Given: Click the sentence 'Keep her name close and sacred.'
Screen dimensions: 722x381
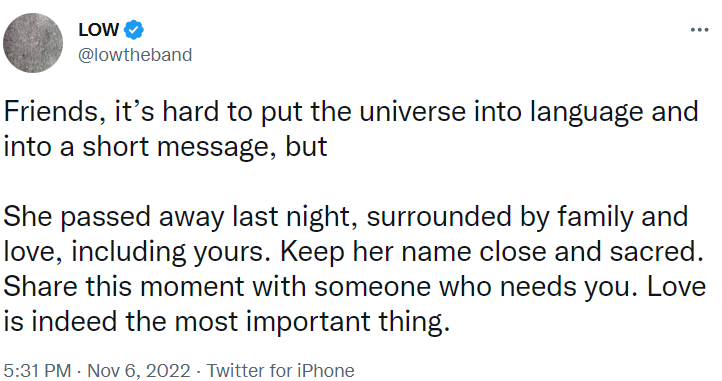Looking at the screenshot, I should (x=492, y=252).
